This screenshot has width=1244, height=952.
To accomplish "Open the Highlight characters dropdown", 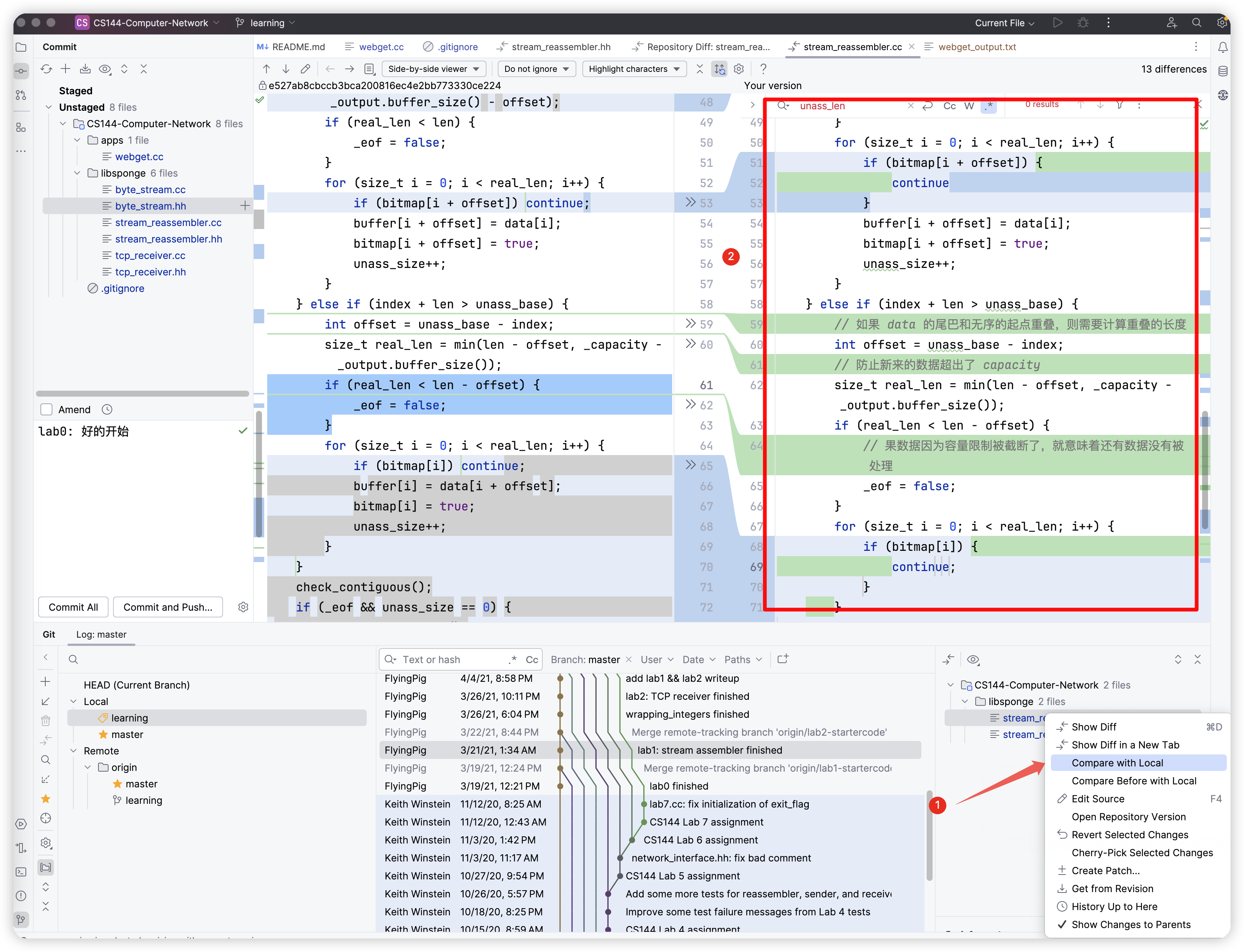I will pos(634,69).
